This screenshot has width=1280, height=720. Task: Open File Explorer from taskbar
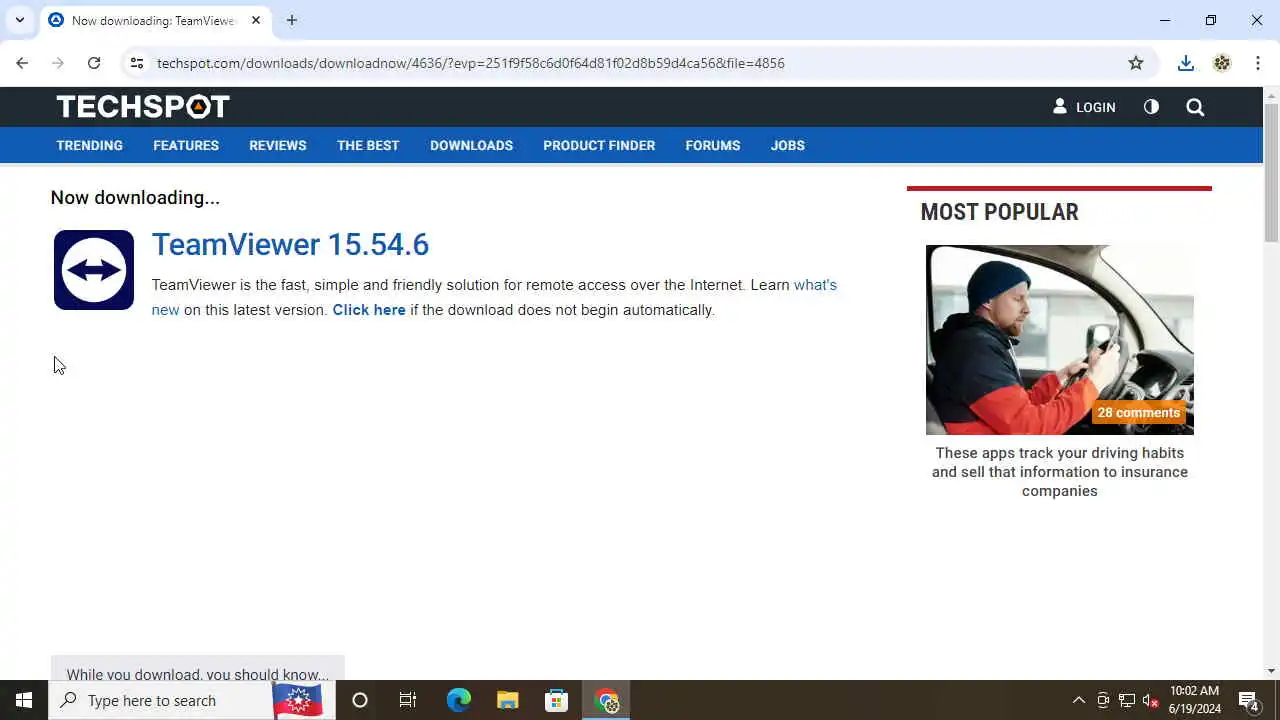[x=508, y=700]
